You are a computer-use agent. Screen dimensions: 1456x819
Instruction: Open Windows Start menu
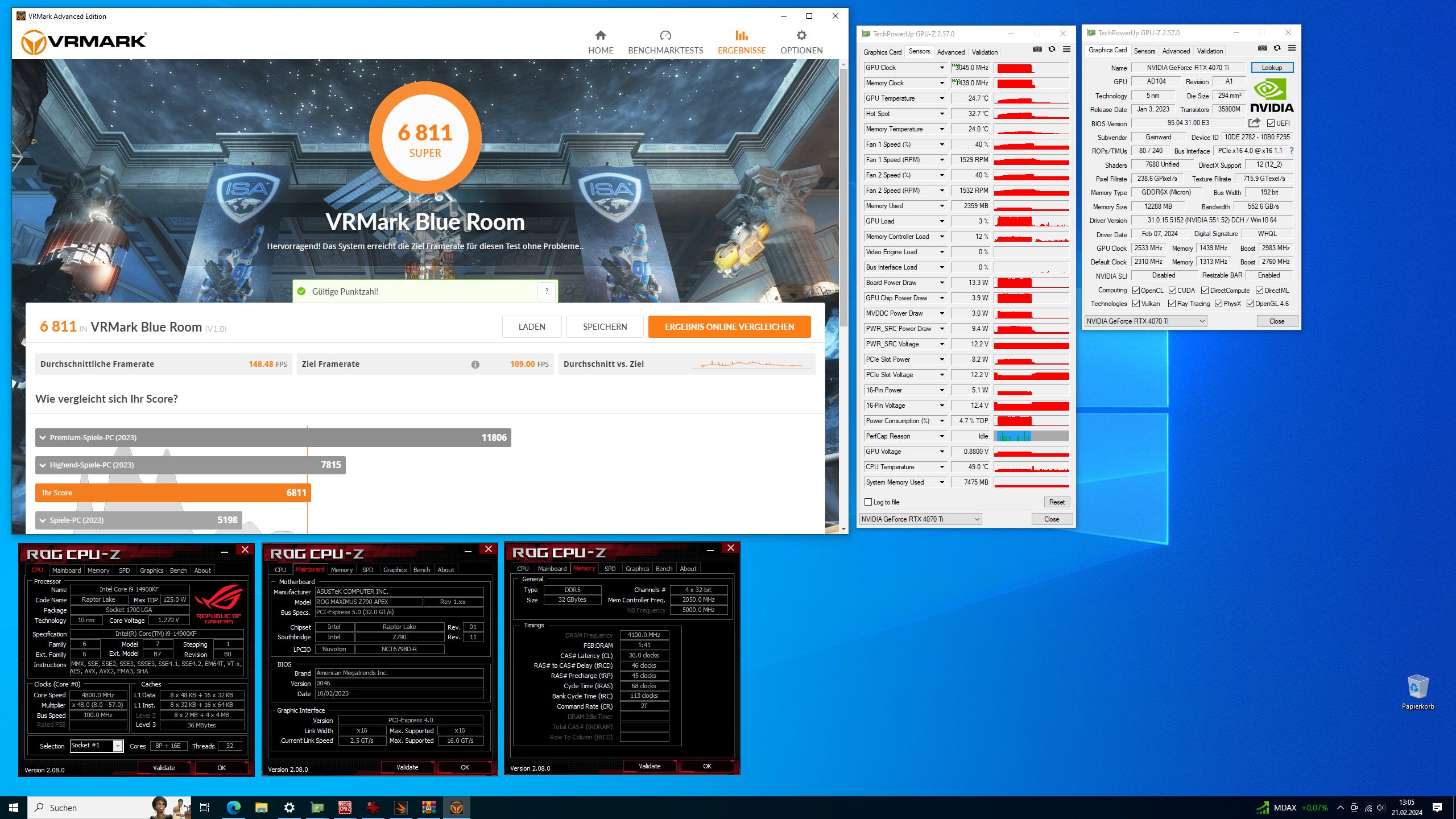pos(14,808)
